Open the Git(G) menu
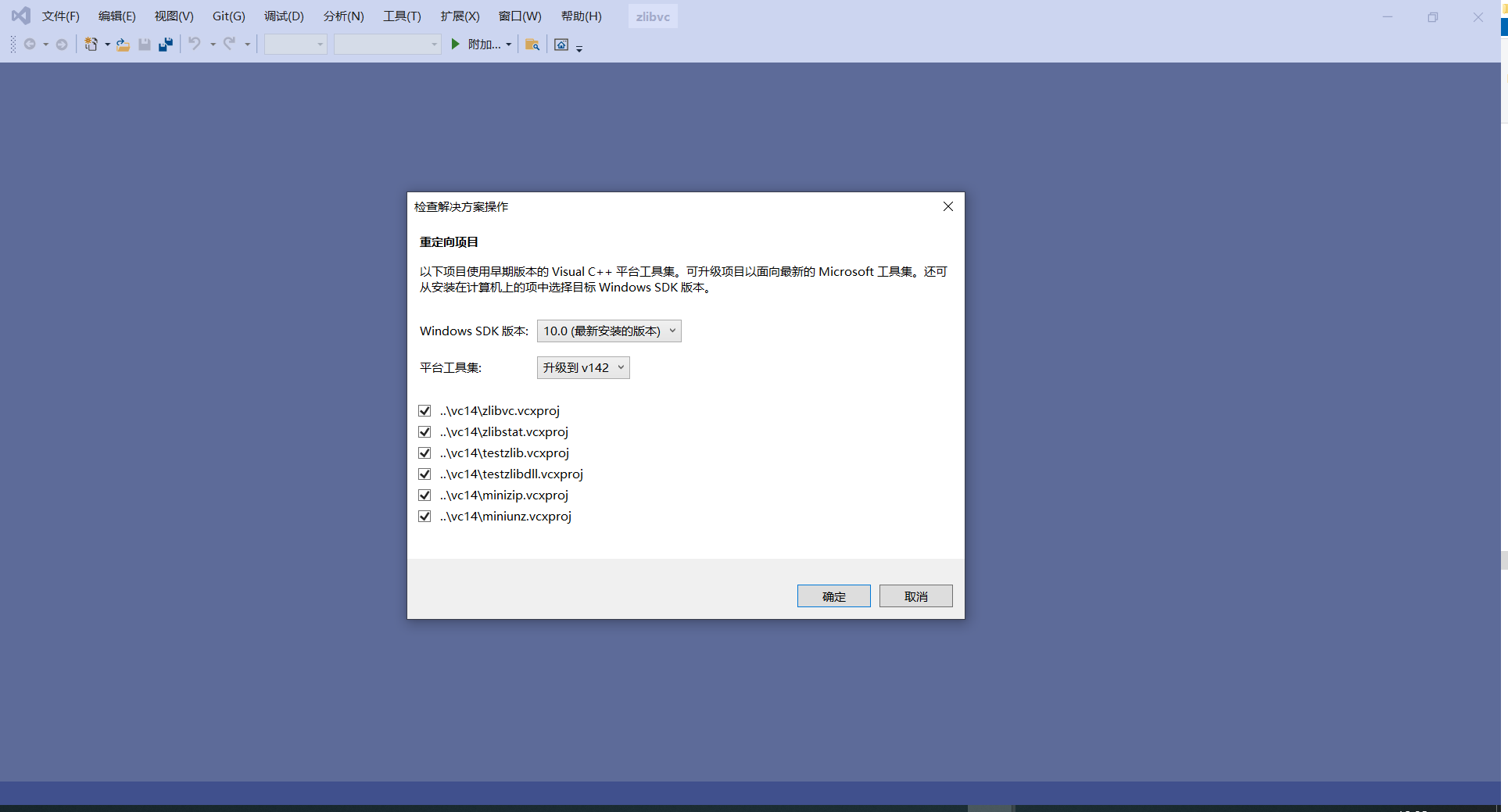Viewport: 1508px width, 812px height. click(227, 16)
